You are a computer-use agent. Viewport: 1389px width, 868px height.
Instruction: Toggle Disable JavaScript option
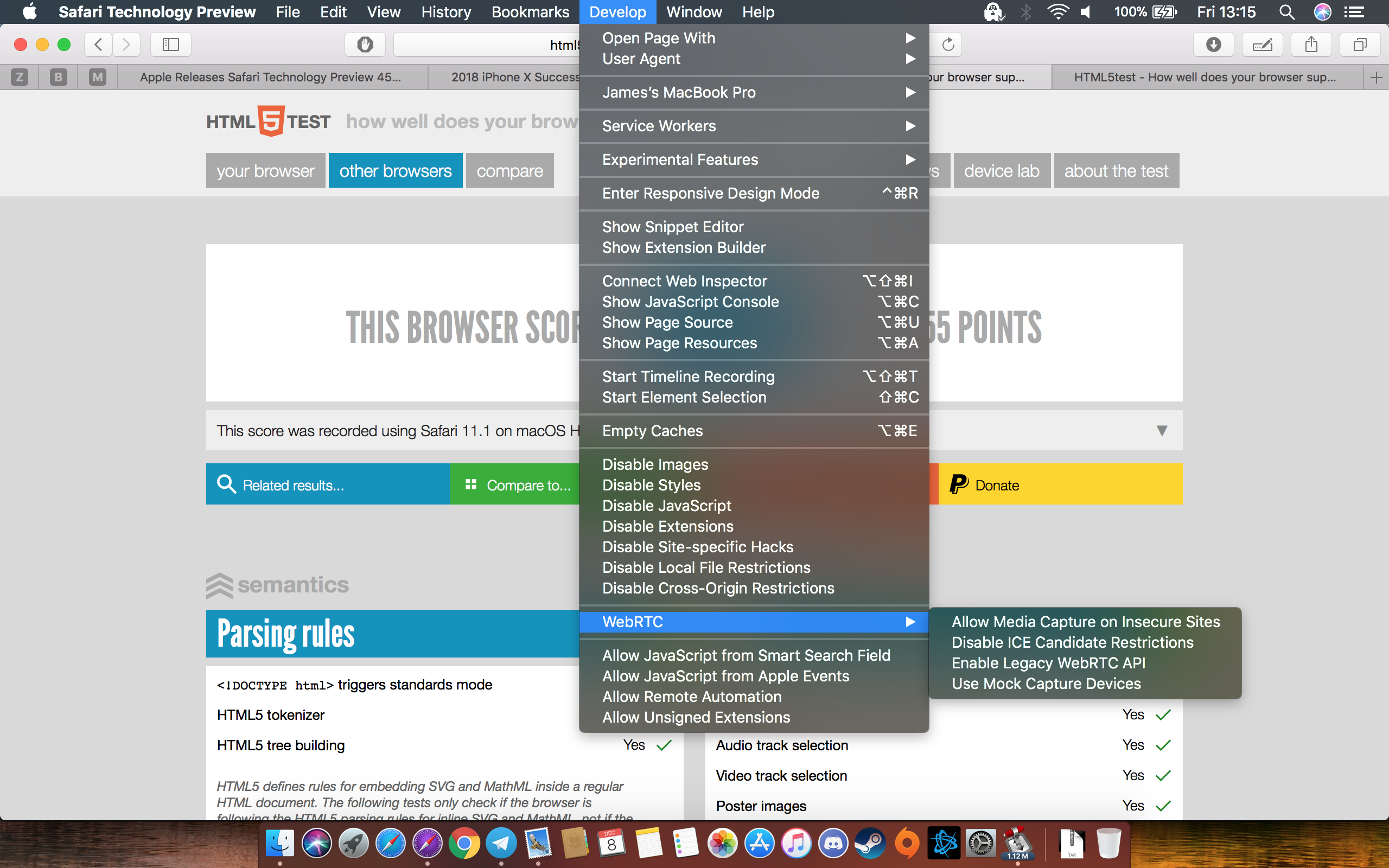point(754,506)
